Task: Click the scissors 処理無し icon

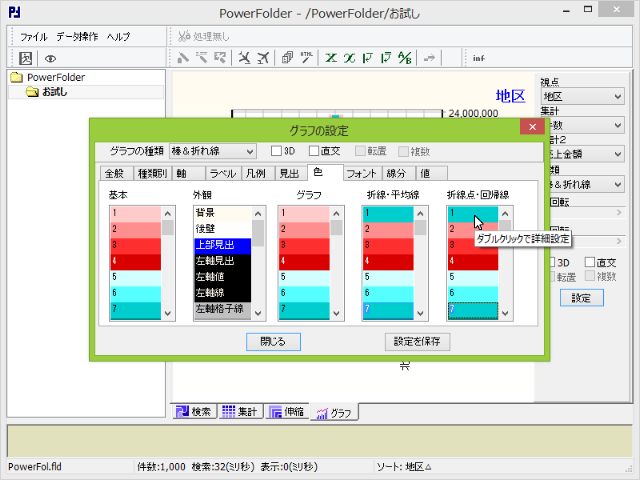Action: 184,36
